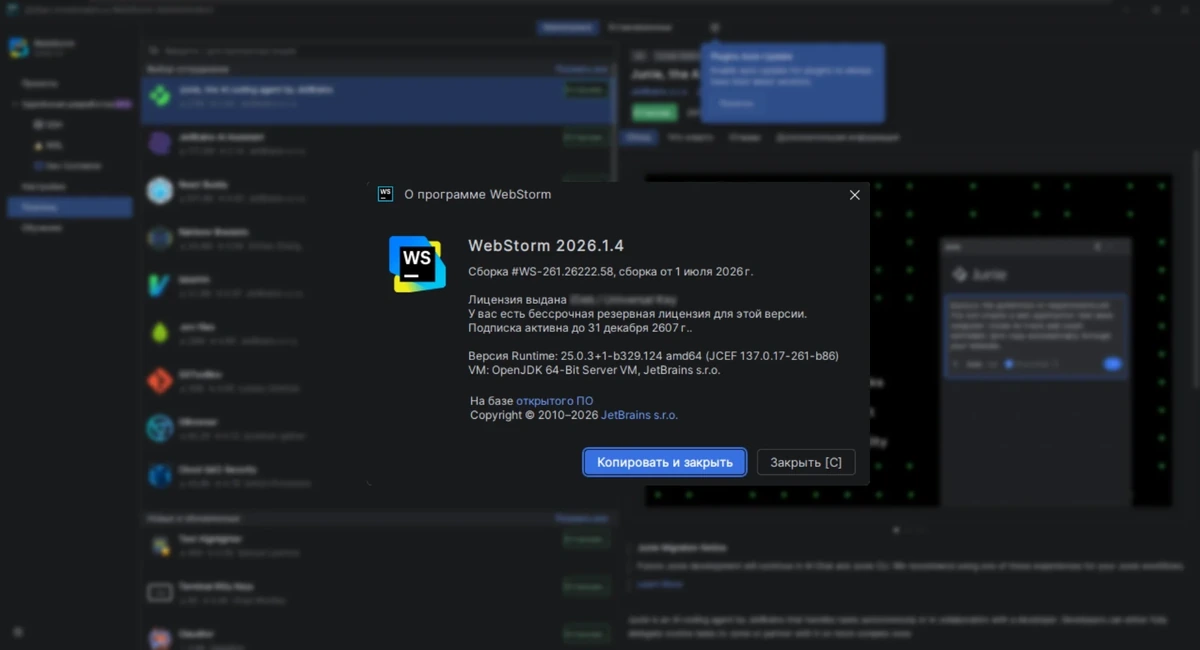Select Обучение in the welcome sidebar

tap(42, 228)
